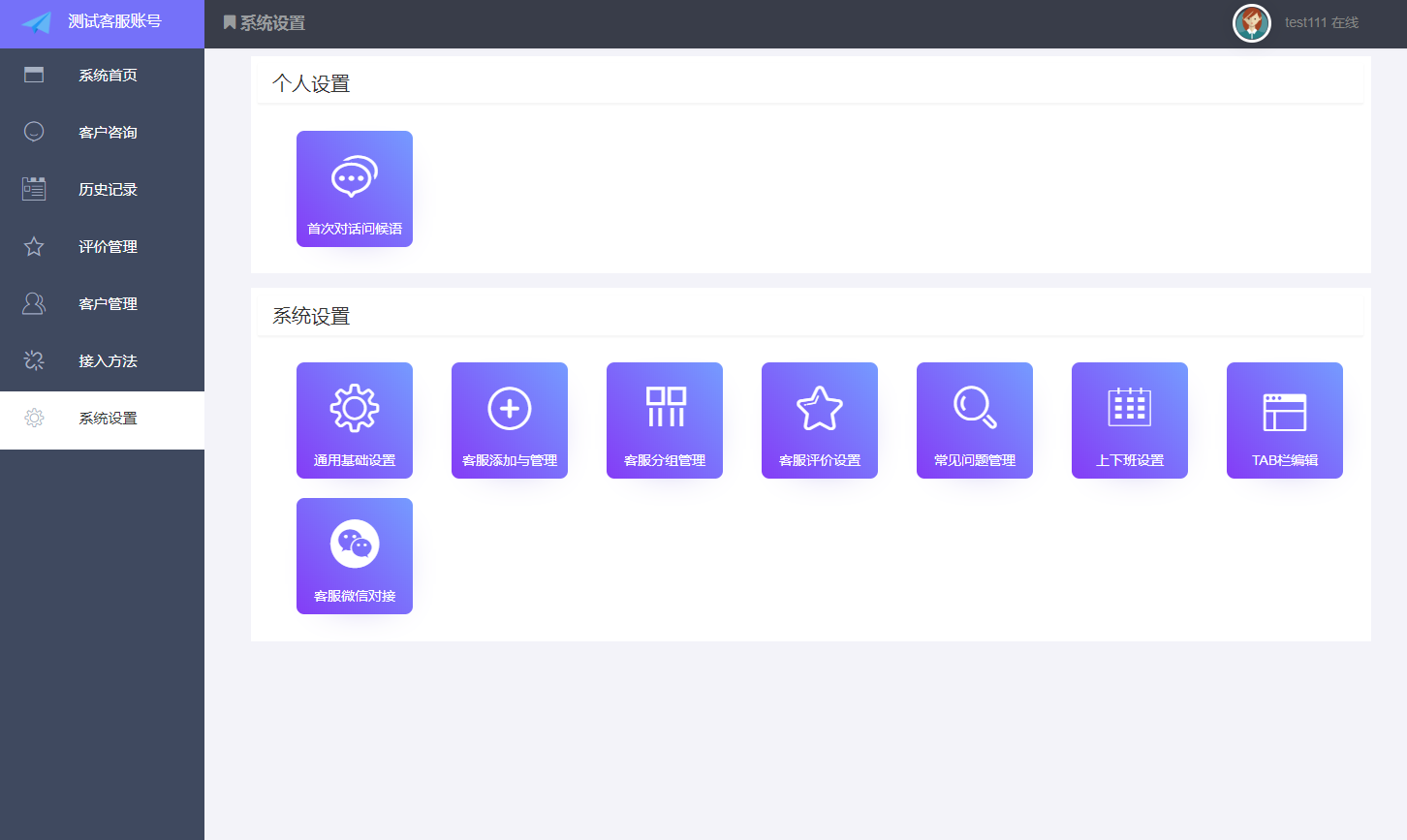The width and height of the screenshot is (1407, 840).
Task: Click the 个人设置 section heading
Action: point(311,84)
